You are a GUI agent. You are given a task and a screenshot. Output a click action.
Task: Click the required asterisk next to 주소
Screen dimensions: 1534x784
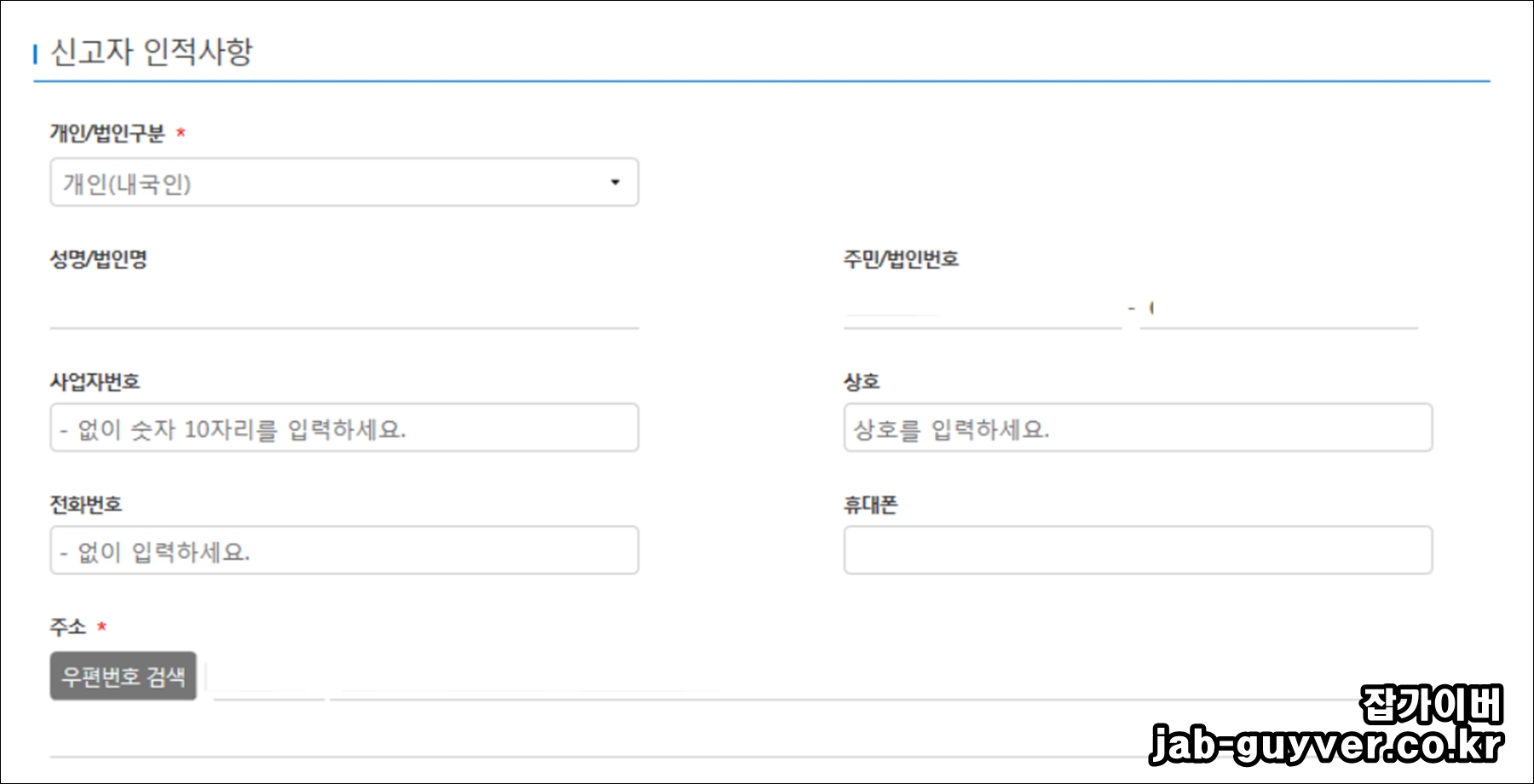coord(101,625)
